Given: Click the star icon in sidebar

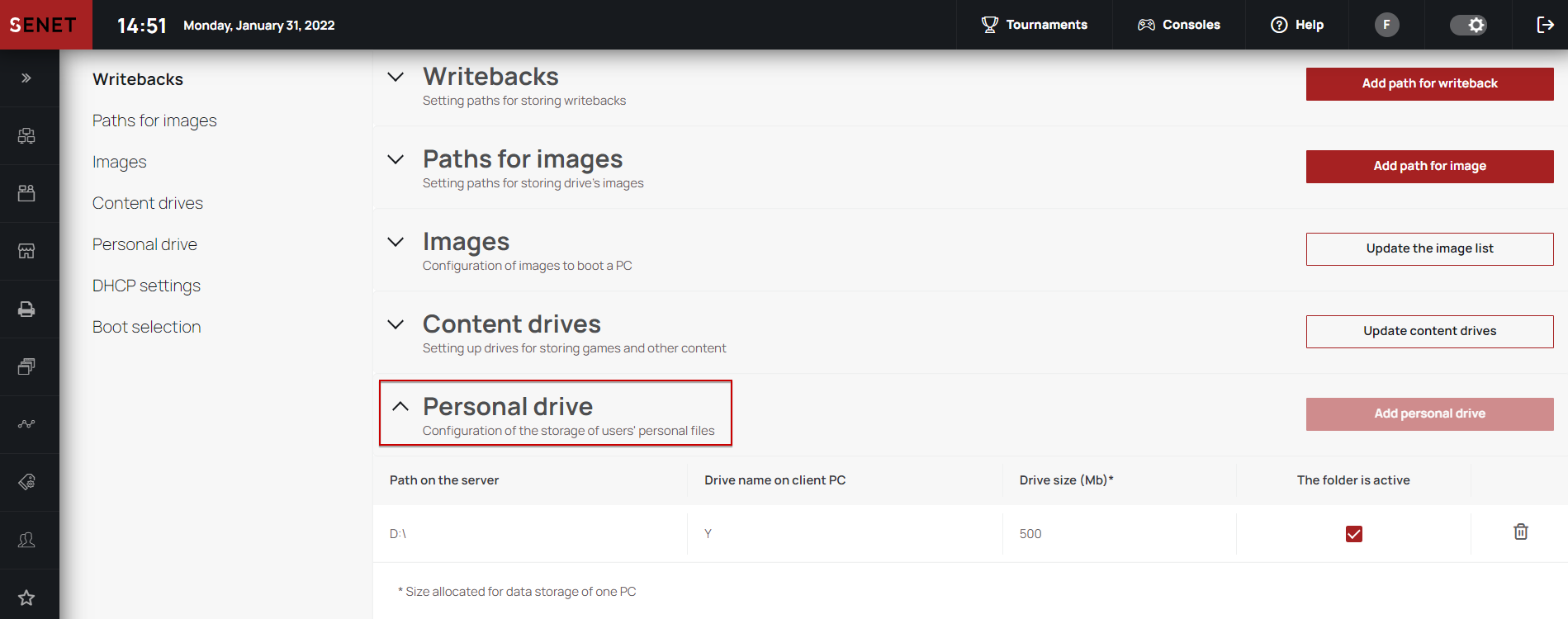Looking at the screenshot, I should pyautogui.click(x=26, y=598).
